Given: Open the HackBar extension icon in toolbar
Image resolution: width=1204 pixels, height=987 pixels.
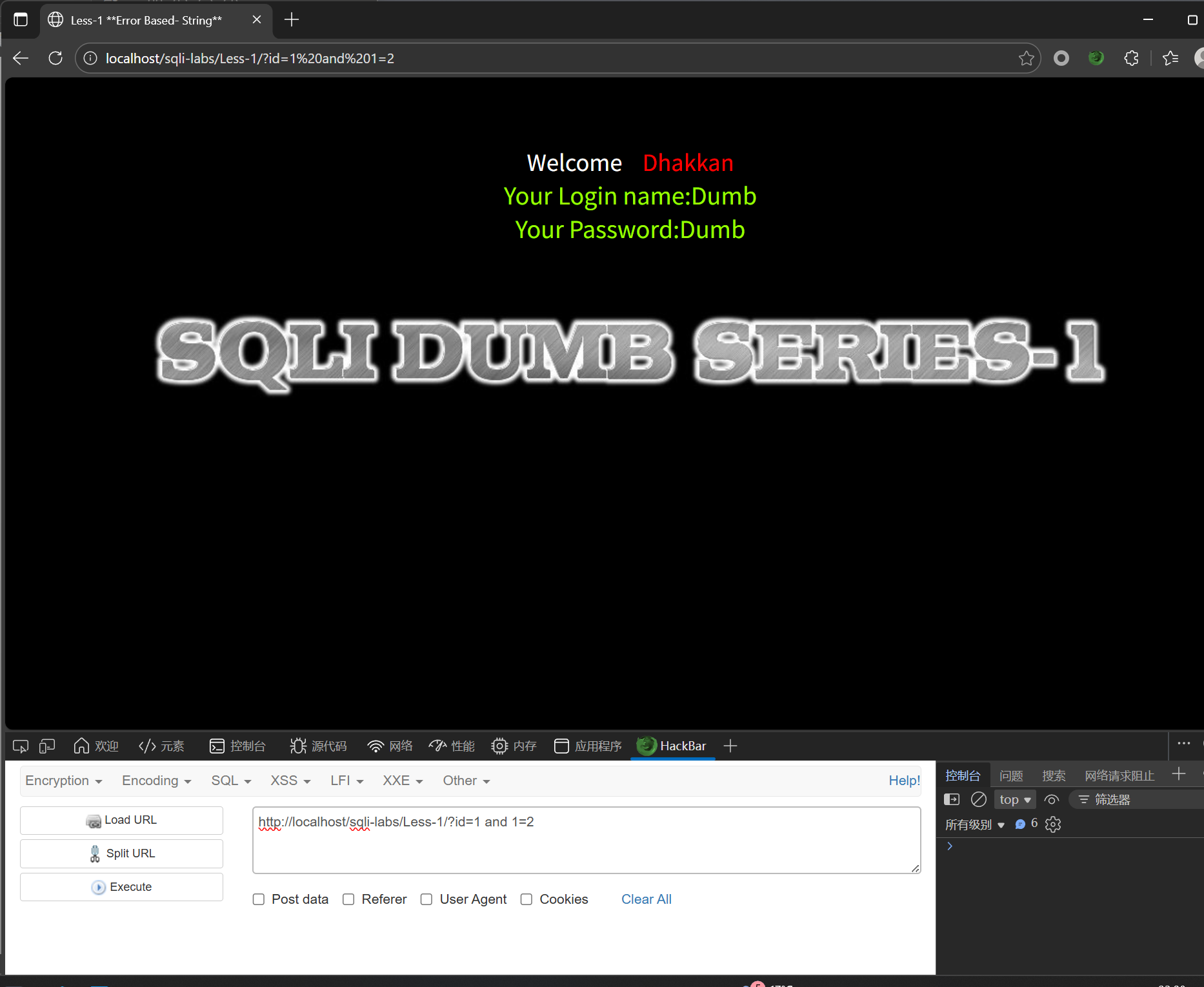Looking at the screenshot, I should (x=1096, y=58).
